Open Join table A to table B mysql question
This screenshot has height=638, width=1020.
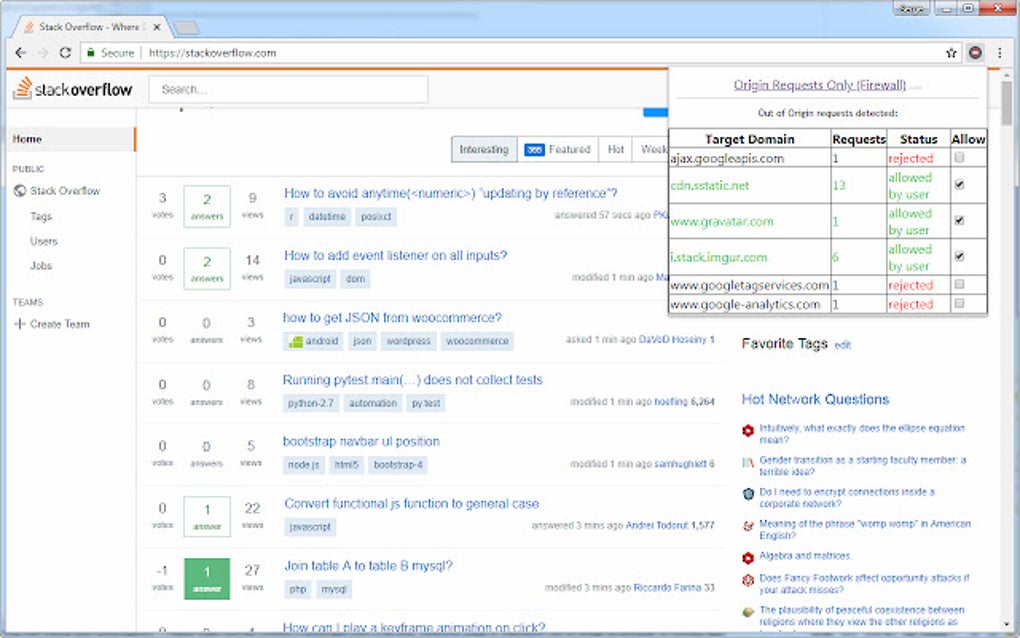point(368,566)
